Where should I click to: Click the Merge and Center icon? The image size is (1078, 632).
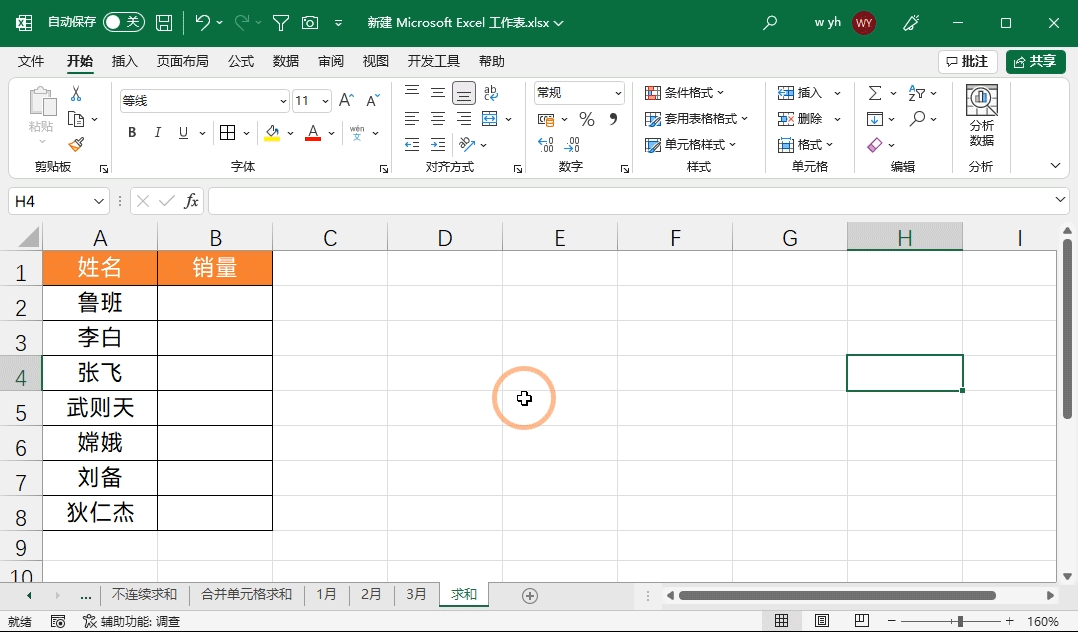click(490, 118)
